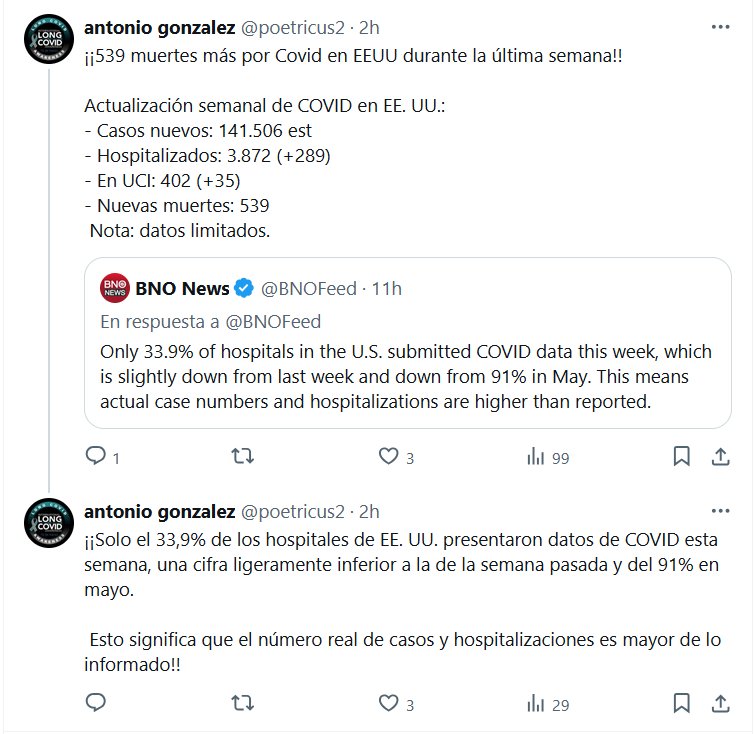Bookmark the second tweet
Viewport: 754px width, 734px height.
(x=681, y=704)
